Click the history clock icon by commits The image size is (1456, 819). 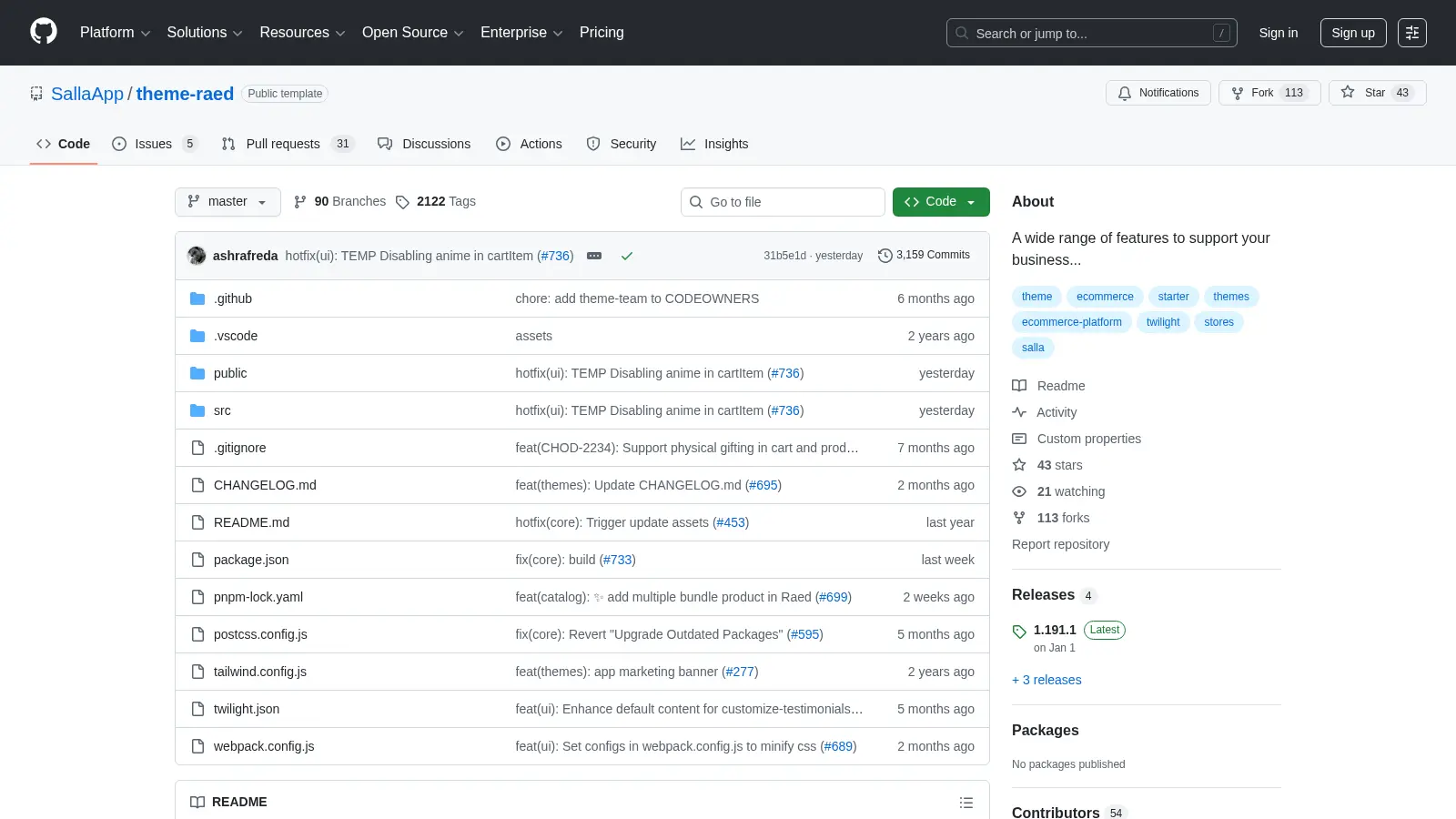point(885,256)
